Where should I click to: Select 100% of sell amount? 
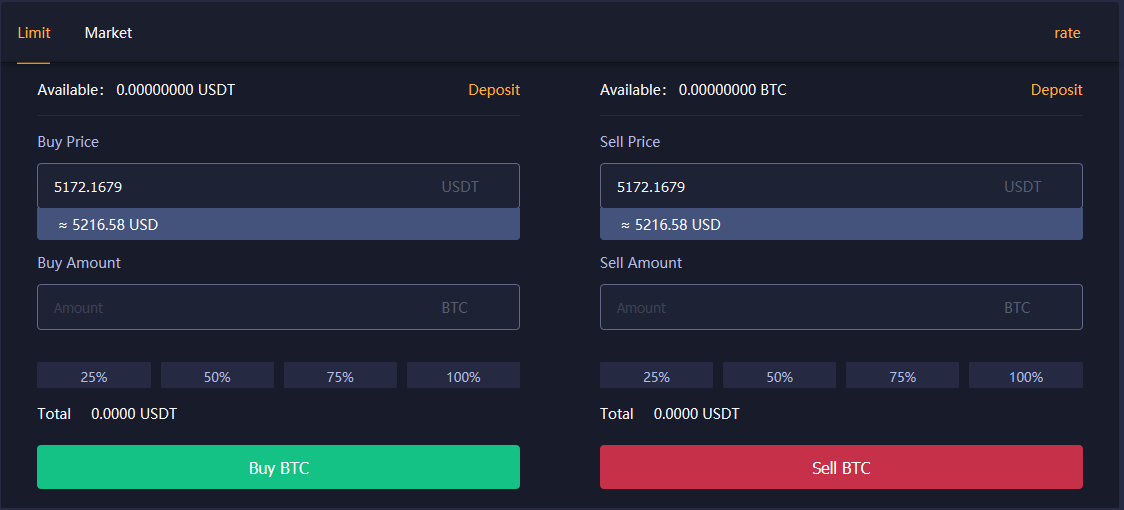coord(1025,377)
